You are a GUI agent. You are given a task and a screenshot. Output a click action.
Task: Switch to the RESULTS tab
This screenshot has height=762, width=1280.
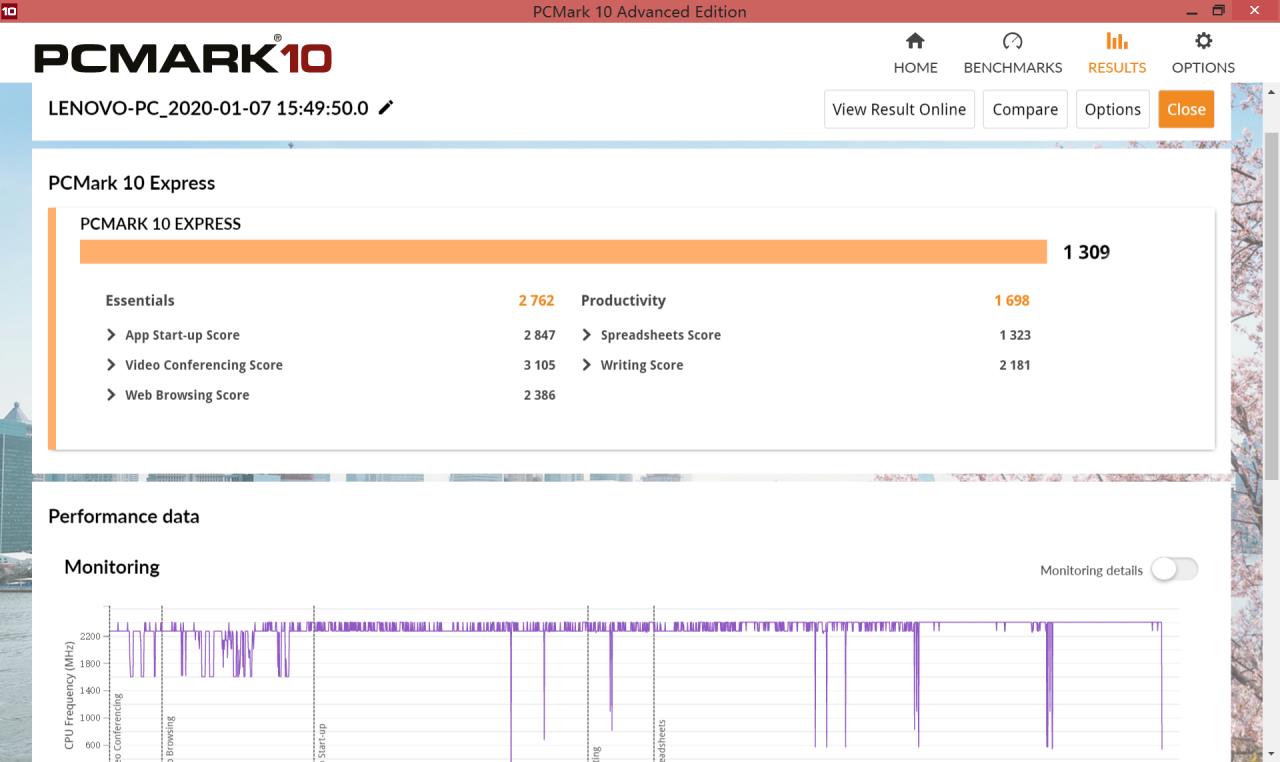click(x=1116, y=53)
